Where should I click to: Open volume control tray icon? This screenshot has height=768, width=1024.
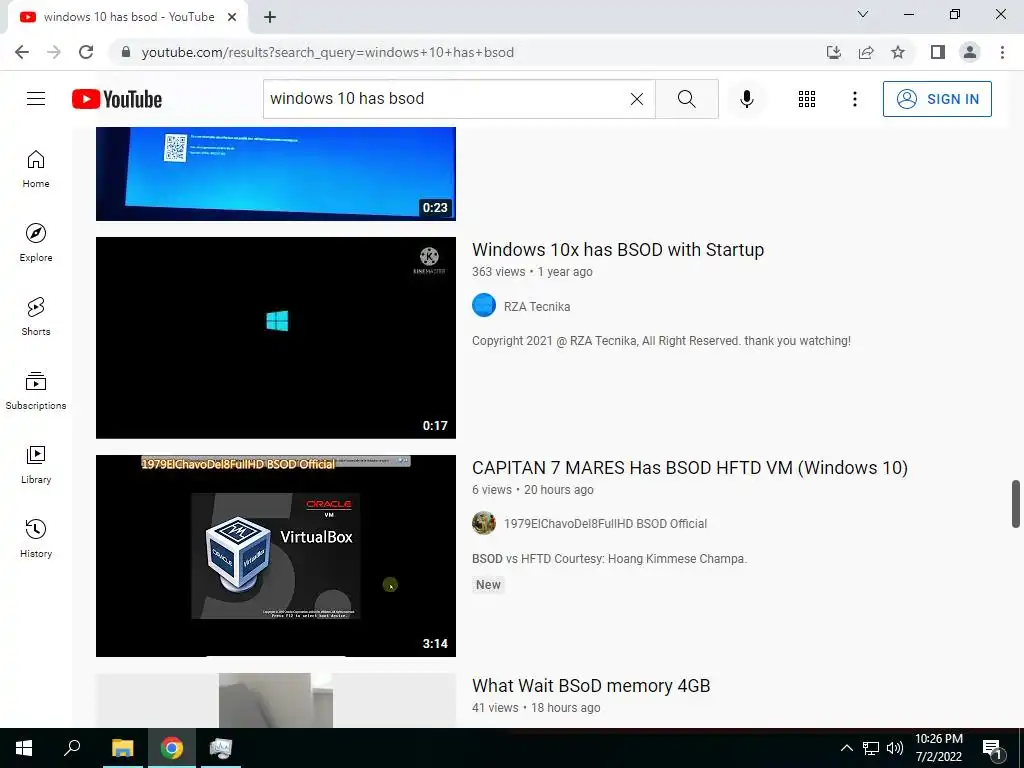point(895,748)
